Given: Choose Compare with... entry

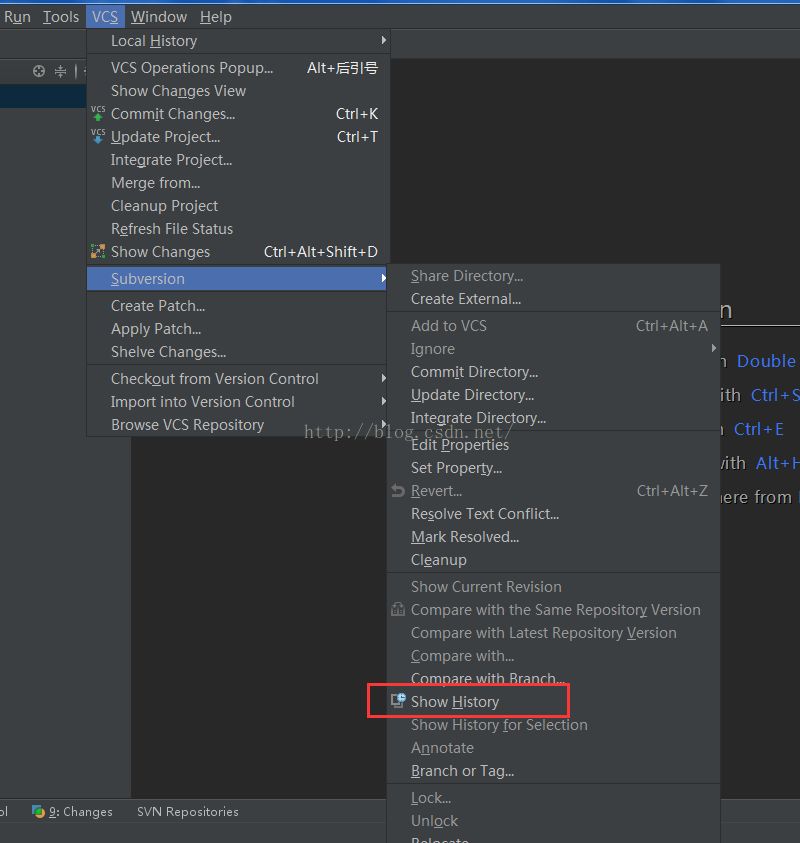Looking at the screenshot, I should click(x=553, y=656).
